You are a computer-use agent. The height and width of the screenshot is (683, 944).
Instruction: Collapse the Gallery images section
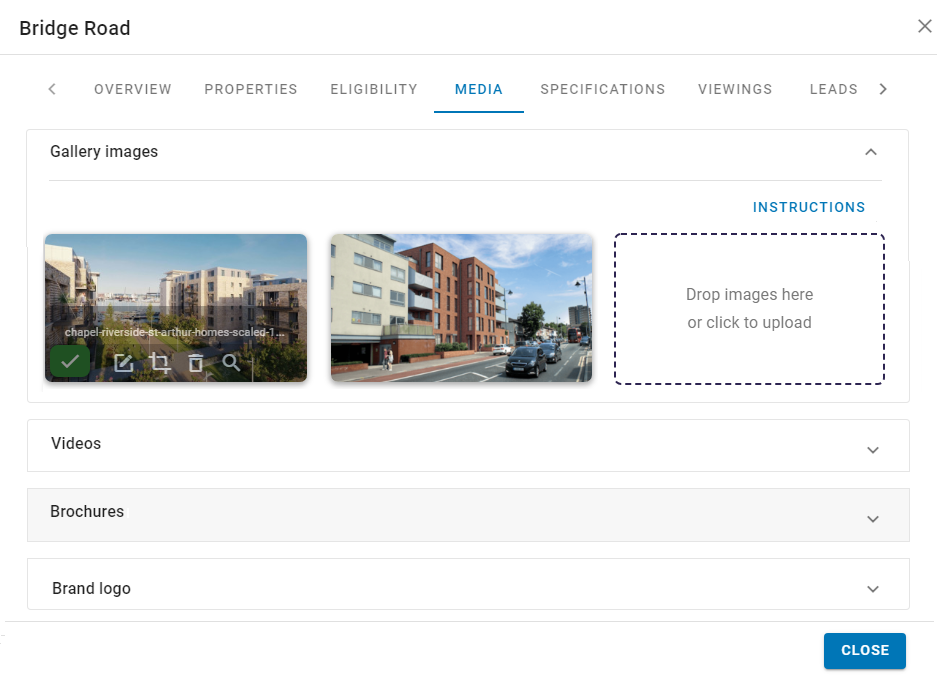(x=871, y=152)
